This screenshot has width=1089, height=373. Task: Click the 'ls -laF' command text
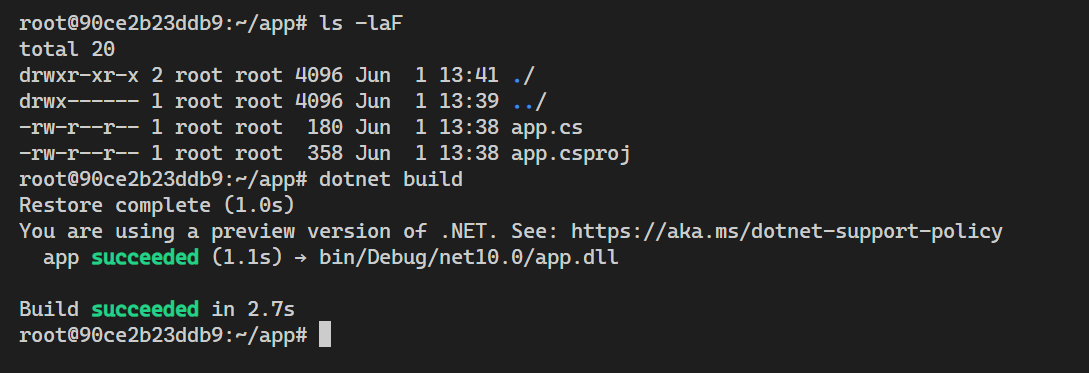361,24
